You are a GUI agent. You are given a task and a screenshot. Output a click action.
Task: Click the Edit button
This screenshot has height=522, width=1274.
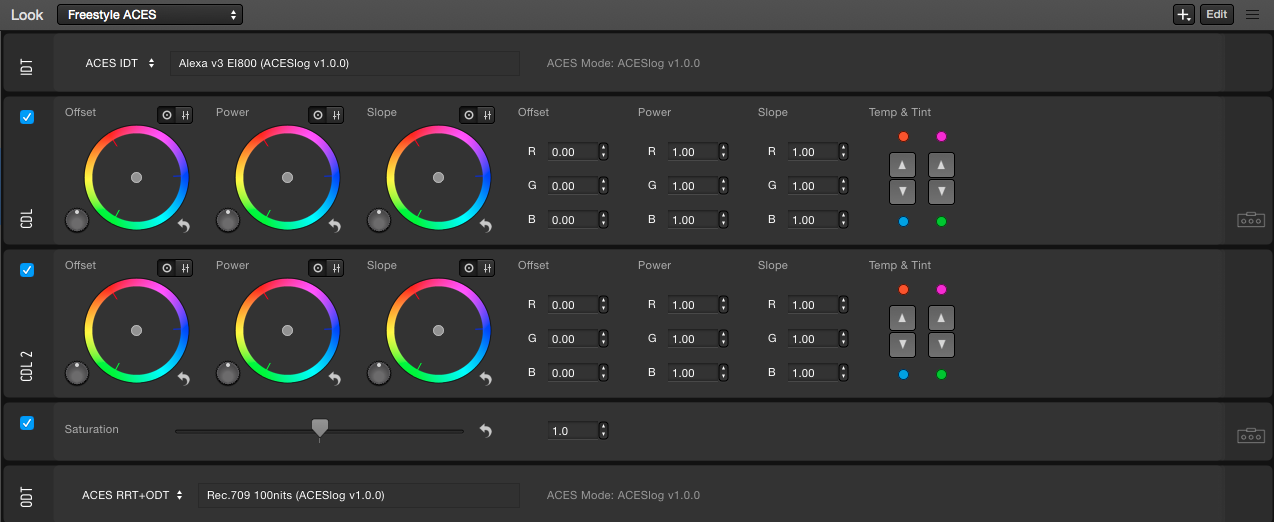(1216, 15)
